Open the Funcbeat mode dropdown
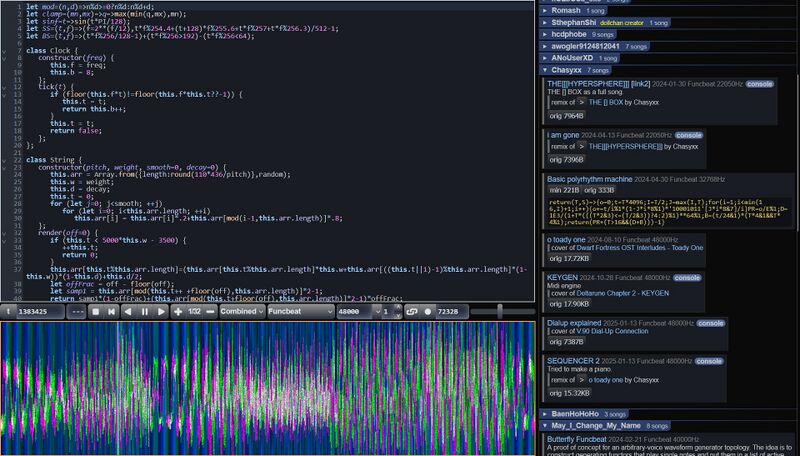The height and width of the screenshot is (456, 800). tap(301, 312)
